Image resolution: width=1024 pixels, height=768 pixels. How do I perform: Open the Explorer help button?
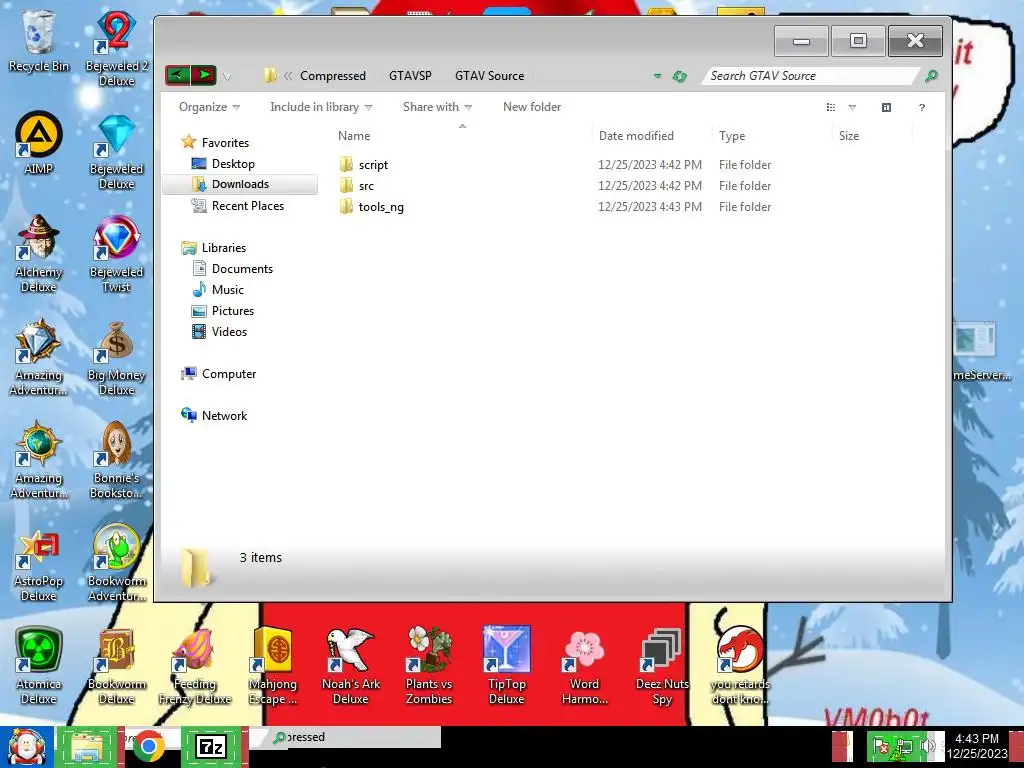coord(921,107)
